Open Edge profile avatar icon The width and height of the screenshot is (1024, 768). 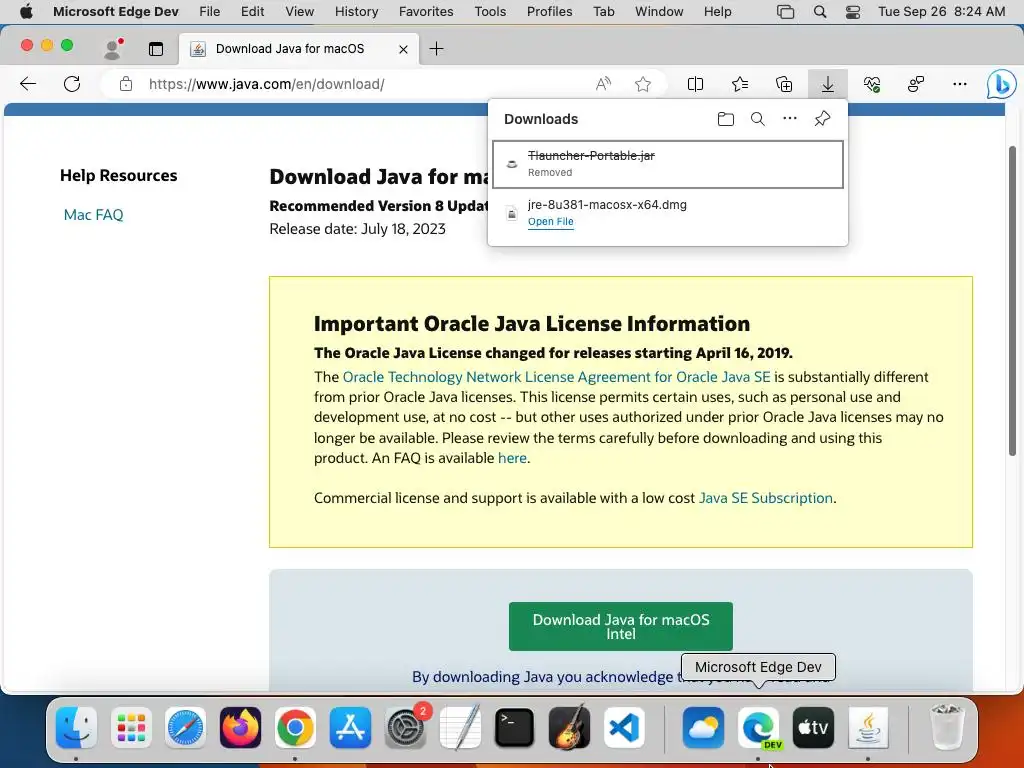[113, 49]
